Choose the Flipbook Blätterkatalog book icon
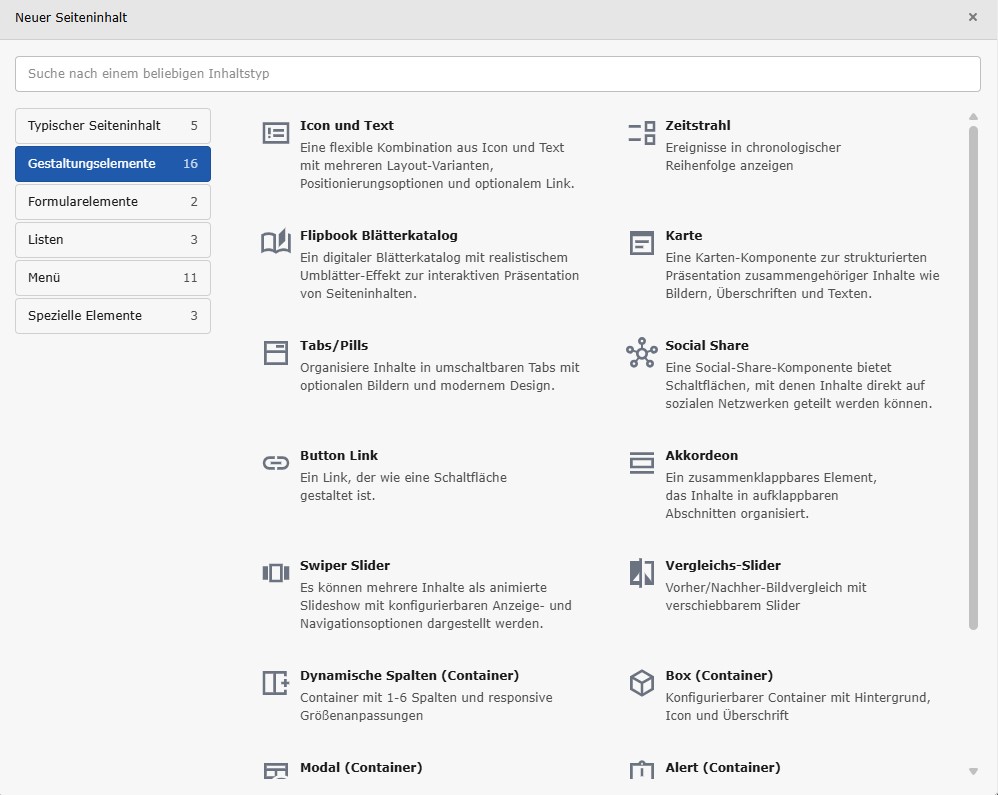The image size is (998, 795). click(x=275, y=243)
